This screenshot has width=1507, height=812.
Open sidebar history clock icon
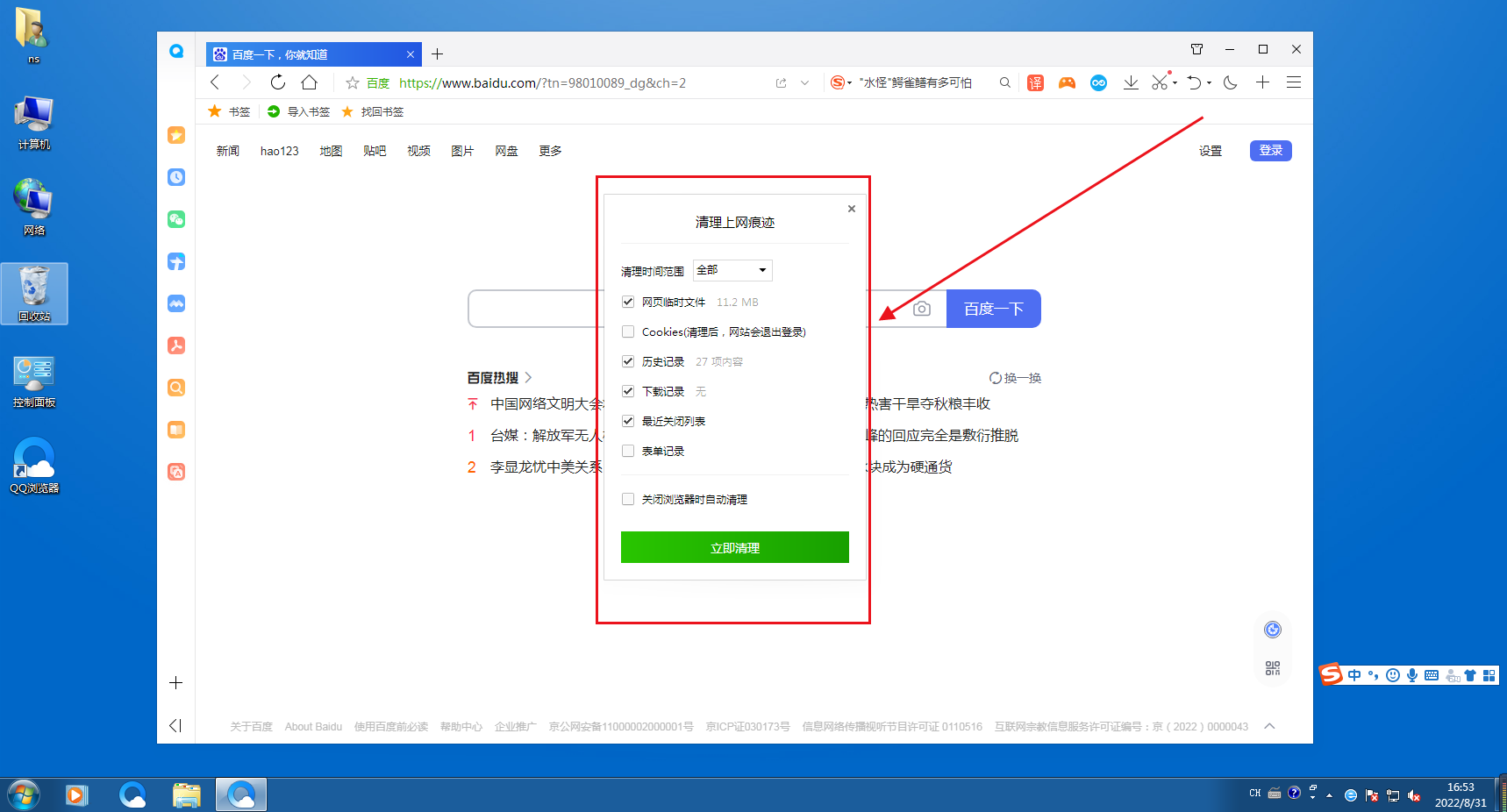click(176, 177)
